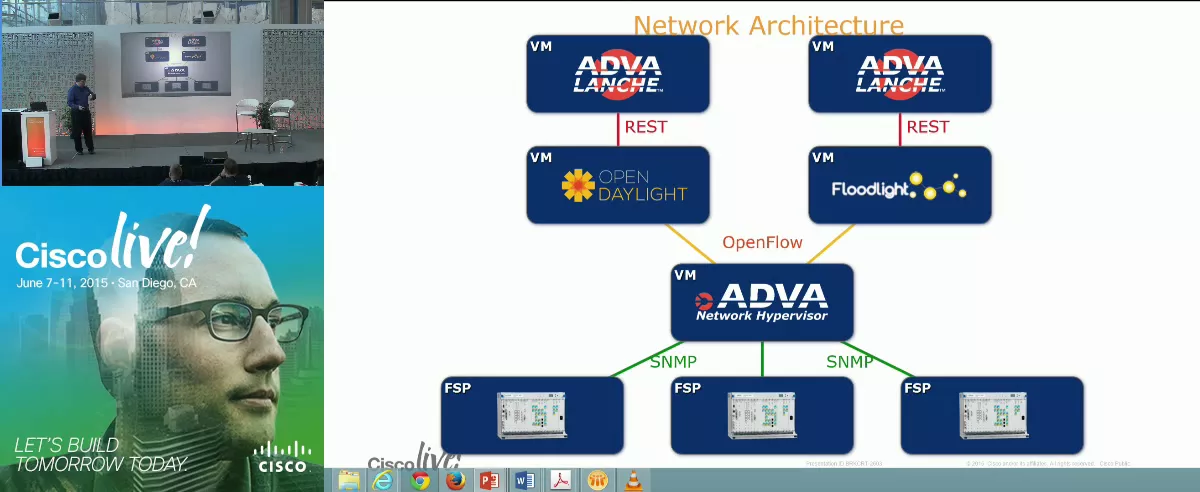
Task: Click the speaker video thumbnail
Action: [162, 93]
